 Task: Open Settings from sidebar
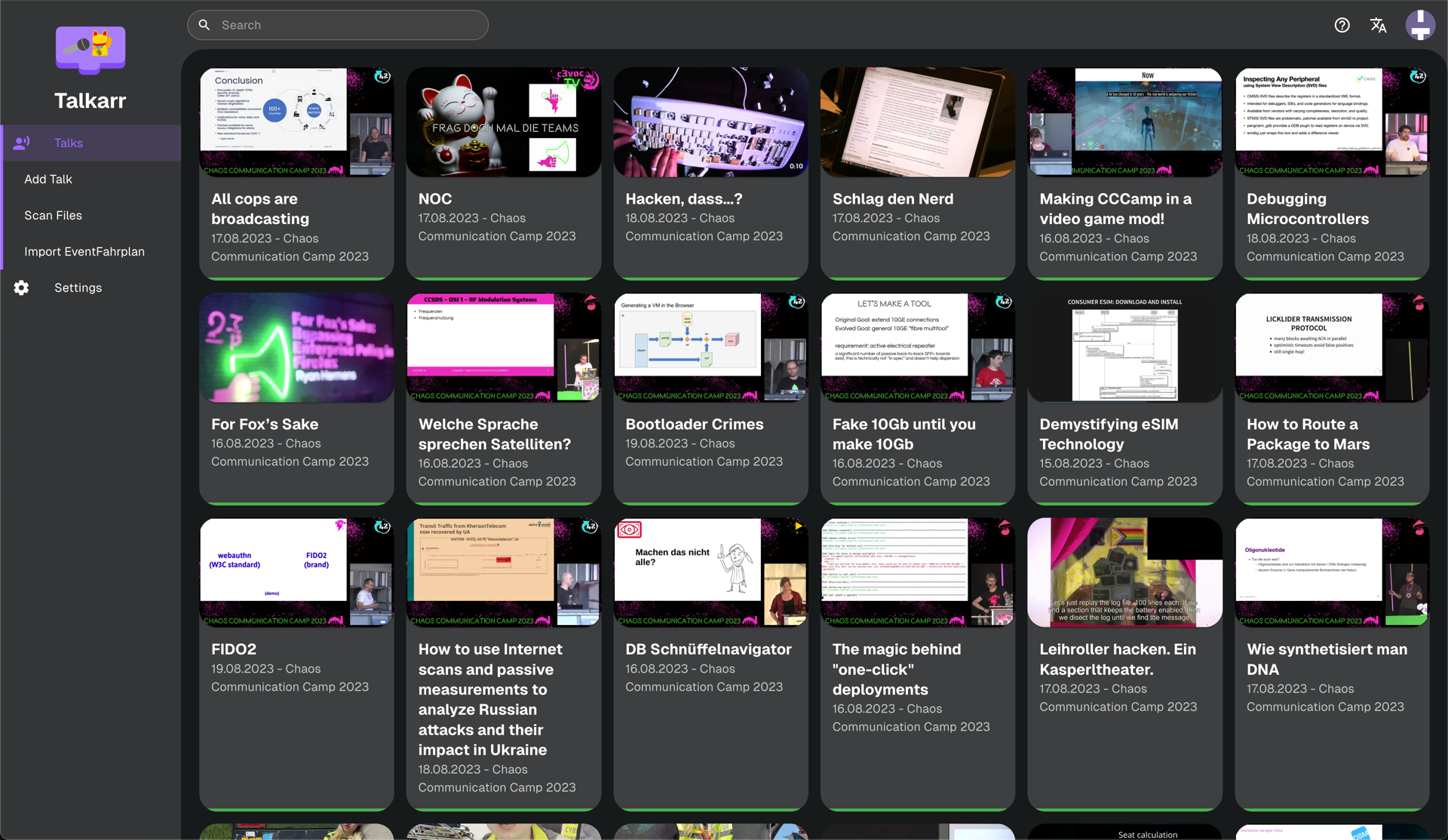(78, 288)
